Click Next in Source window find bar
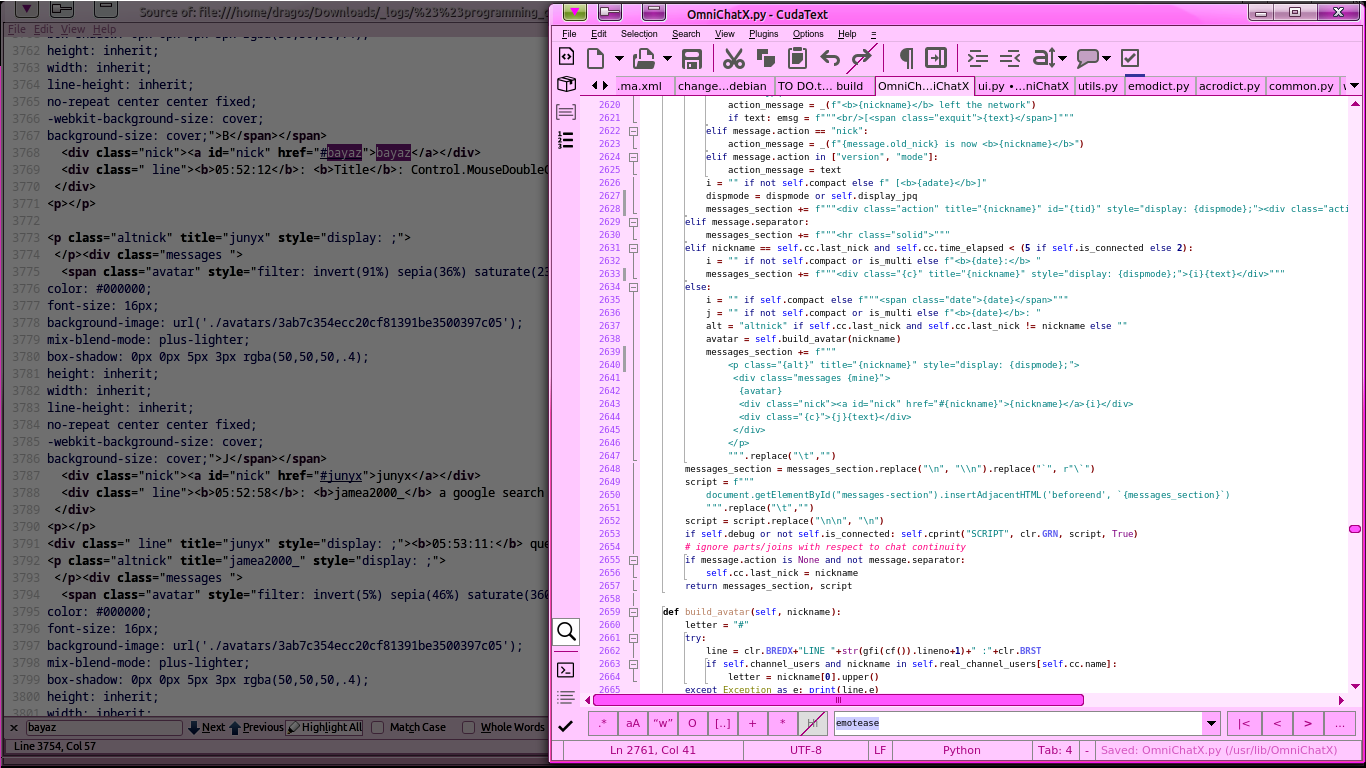Image resolution: width=1366 pixels, height=768 pixels. click(x=206, y=727)
